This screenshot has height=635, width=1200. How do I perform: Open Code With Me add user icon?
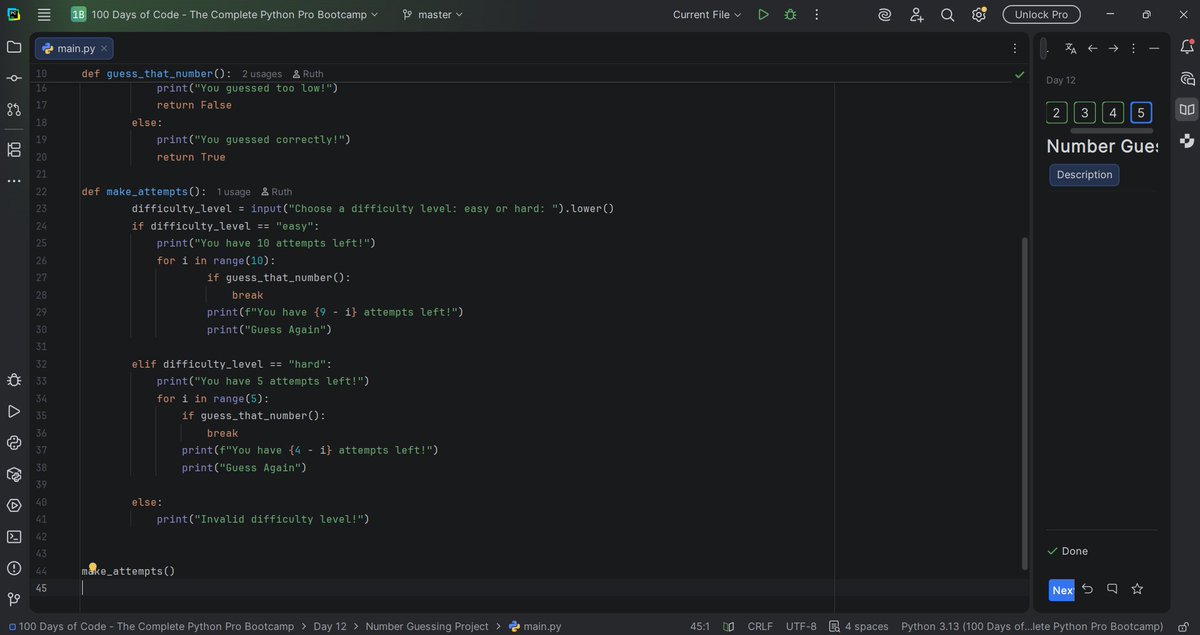tap(916, 15)
